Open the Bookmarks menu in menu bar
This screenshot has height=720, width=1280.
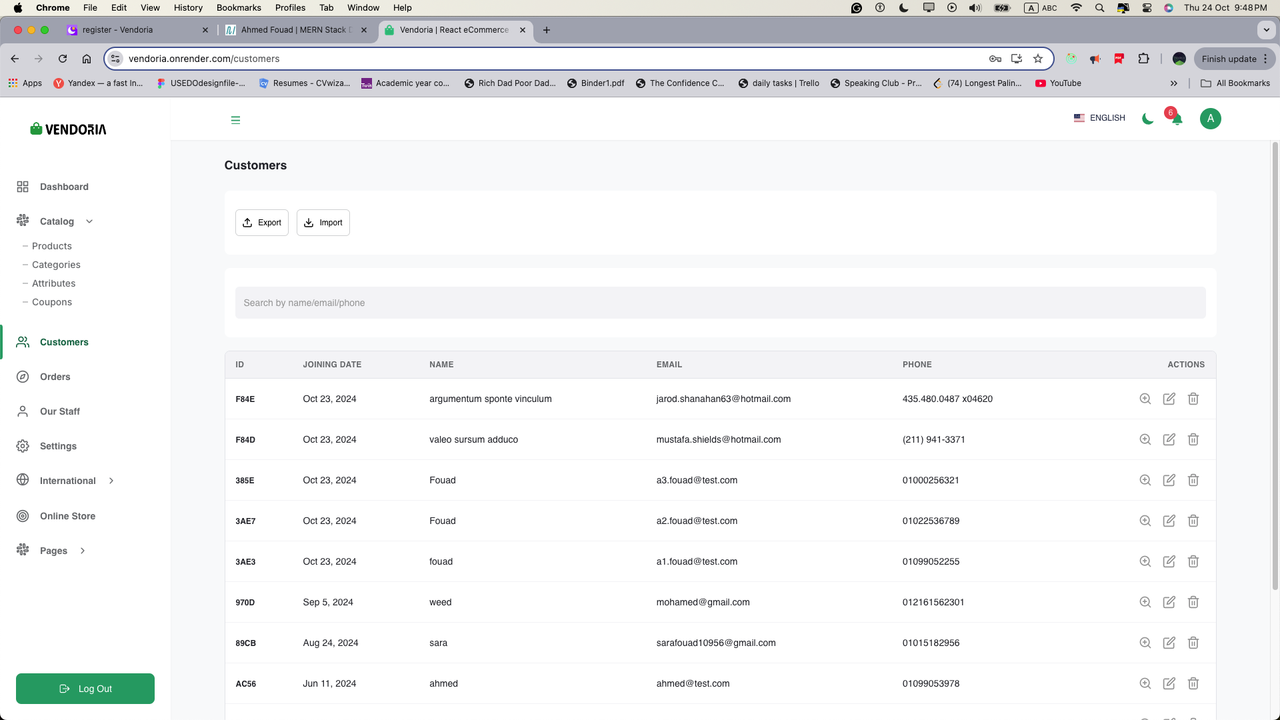(x=239, y=7)
